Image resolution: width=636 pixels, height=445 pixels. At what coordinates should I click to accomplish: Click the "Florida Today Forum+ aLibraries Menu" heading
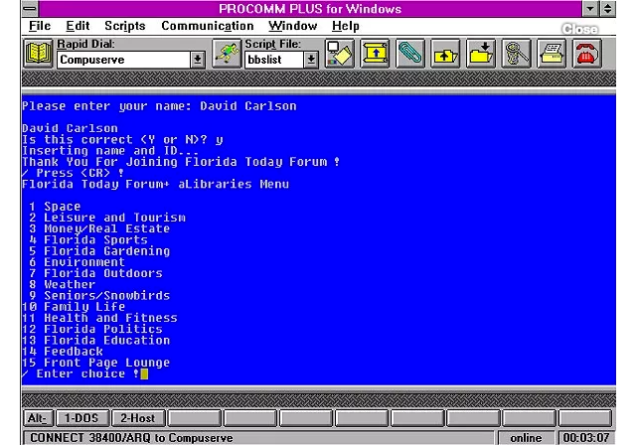tap(156, 185)
